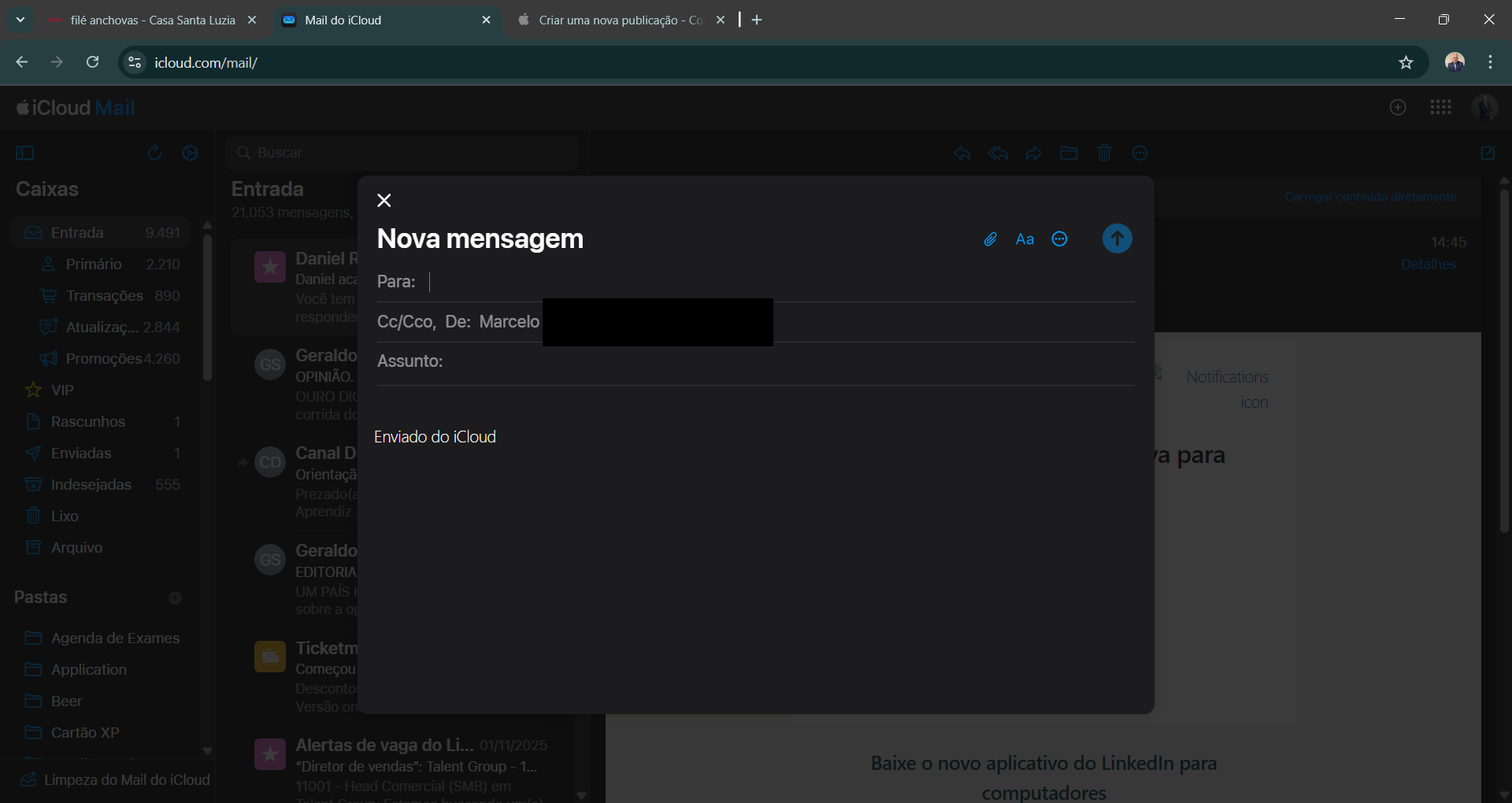
Task: Open the Alertas de vaga do LinkedIn email
Action: [x=403, y=765]
